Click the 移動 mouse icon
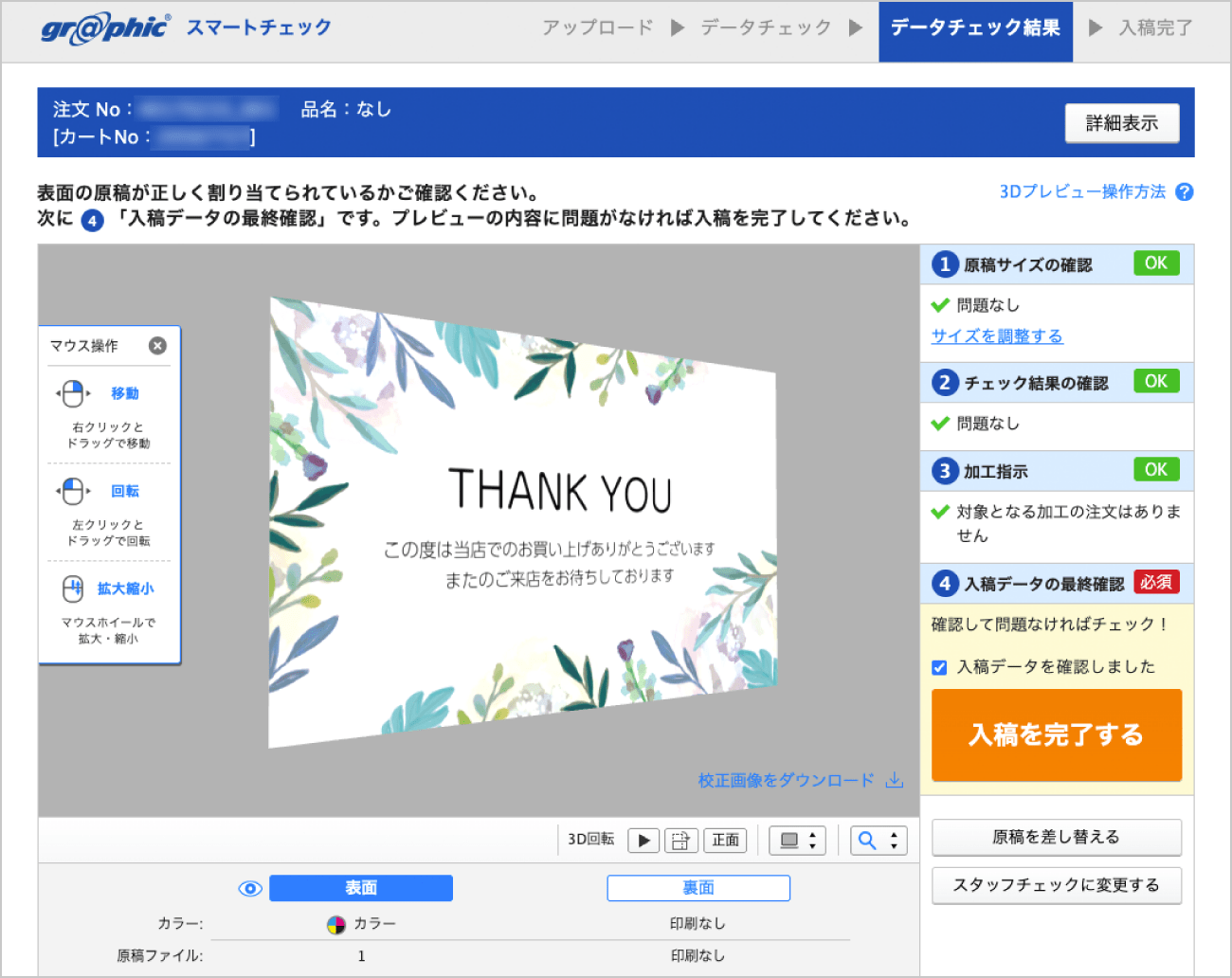The height and width of the screenshot is (978, 1232). coord(73,393)
